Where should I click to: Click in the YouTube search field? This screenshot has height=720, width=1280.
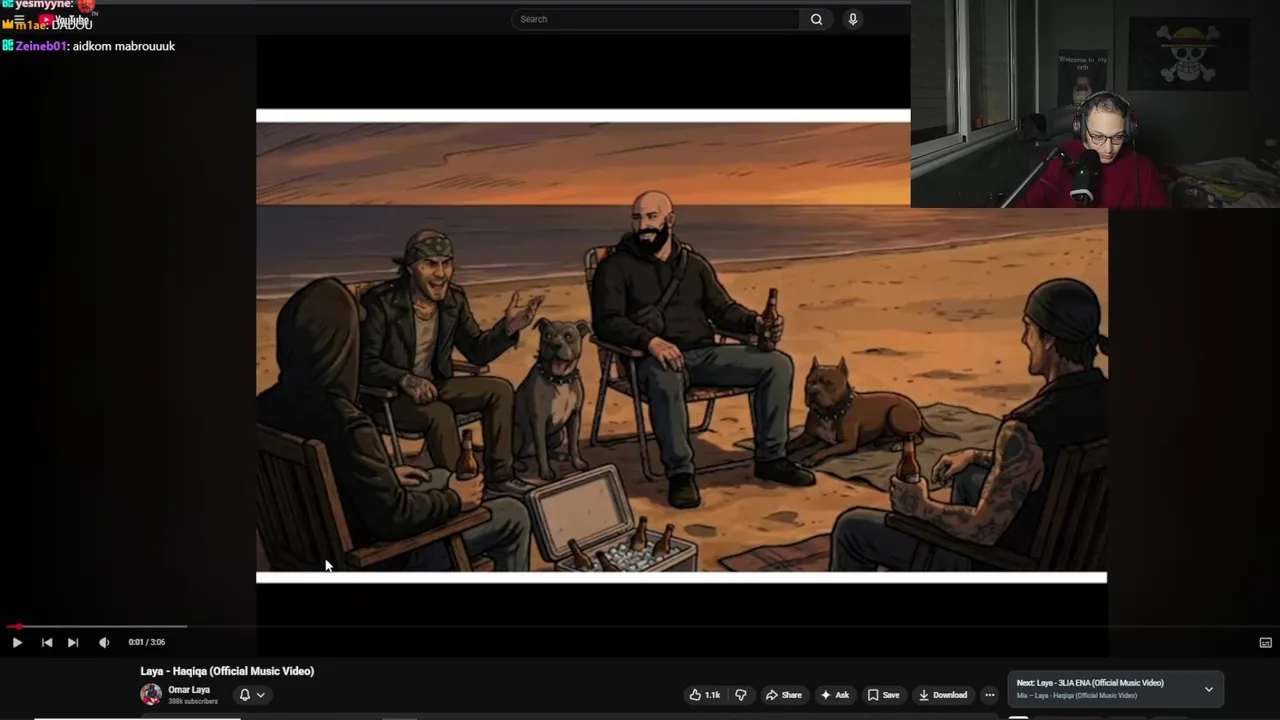[656, 19]
